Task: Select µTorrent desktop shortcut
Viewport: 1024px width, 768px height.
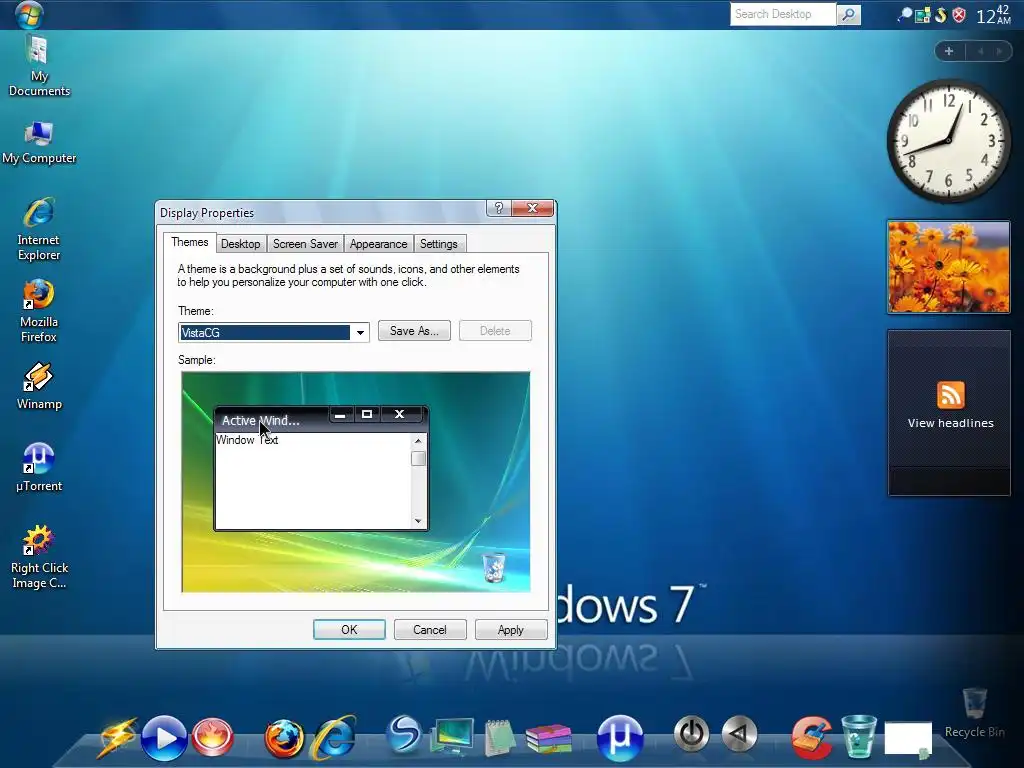Action: coord(39,468)
